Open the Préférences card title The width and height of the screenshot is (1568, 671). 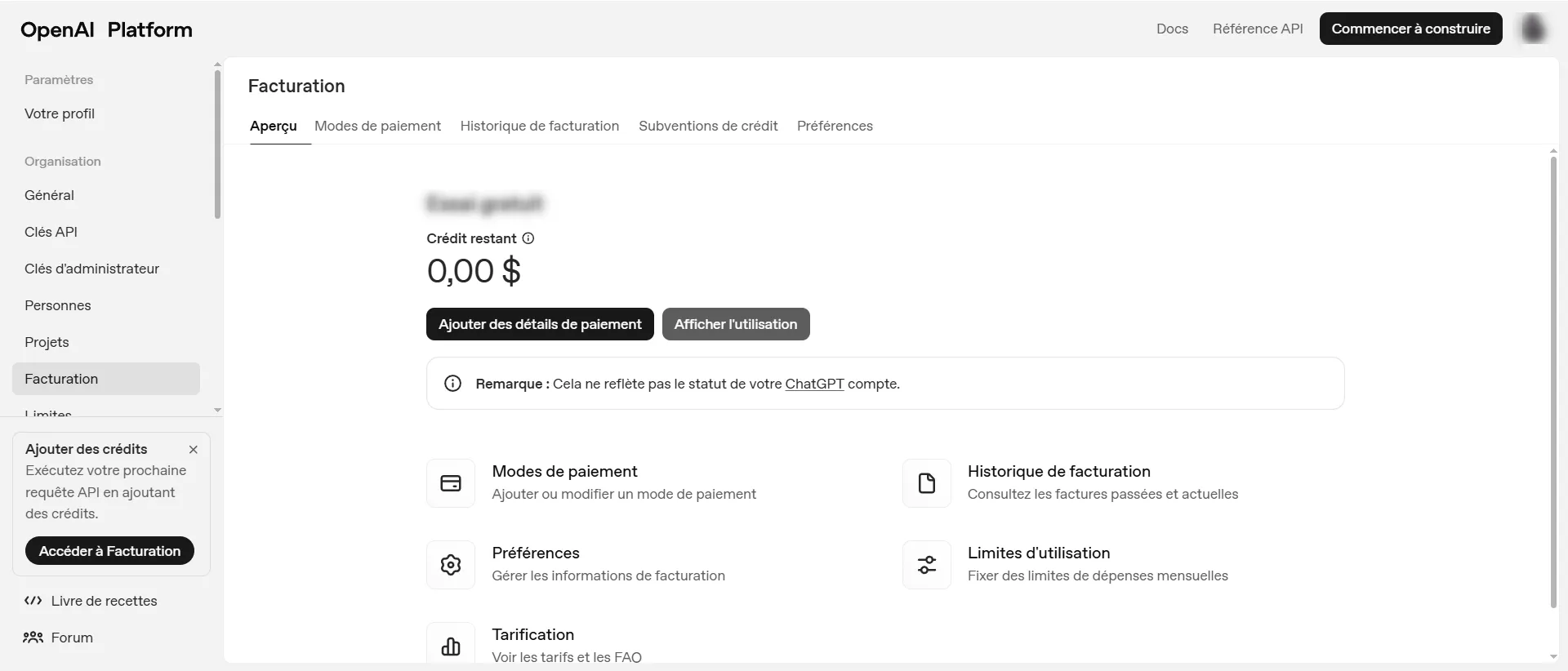[536, 553]
